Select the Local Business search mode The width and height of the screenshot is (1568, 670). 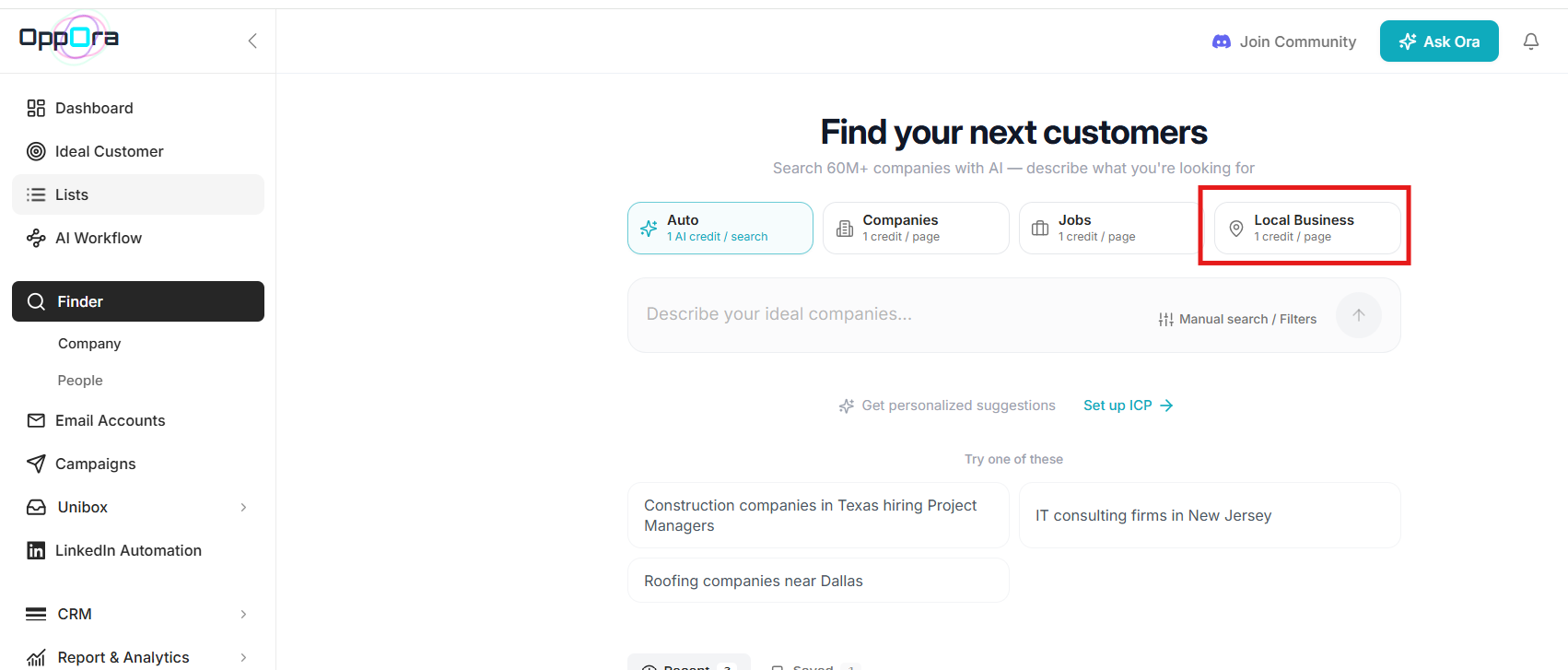[x=1307, y=228]
